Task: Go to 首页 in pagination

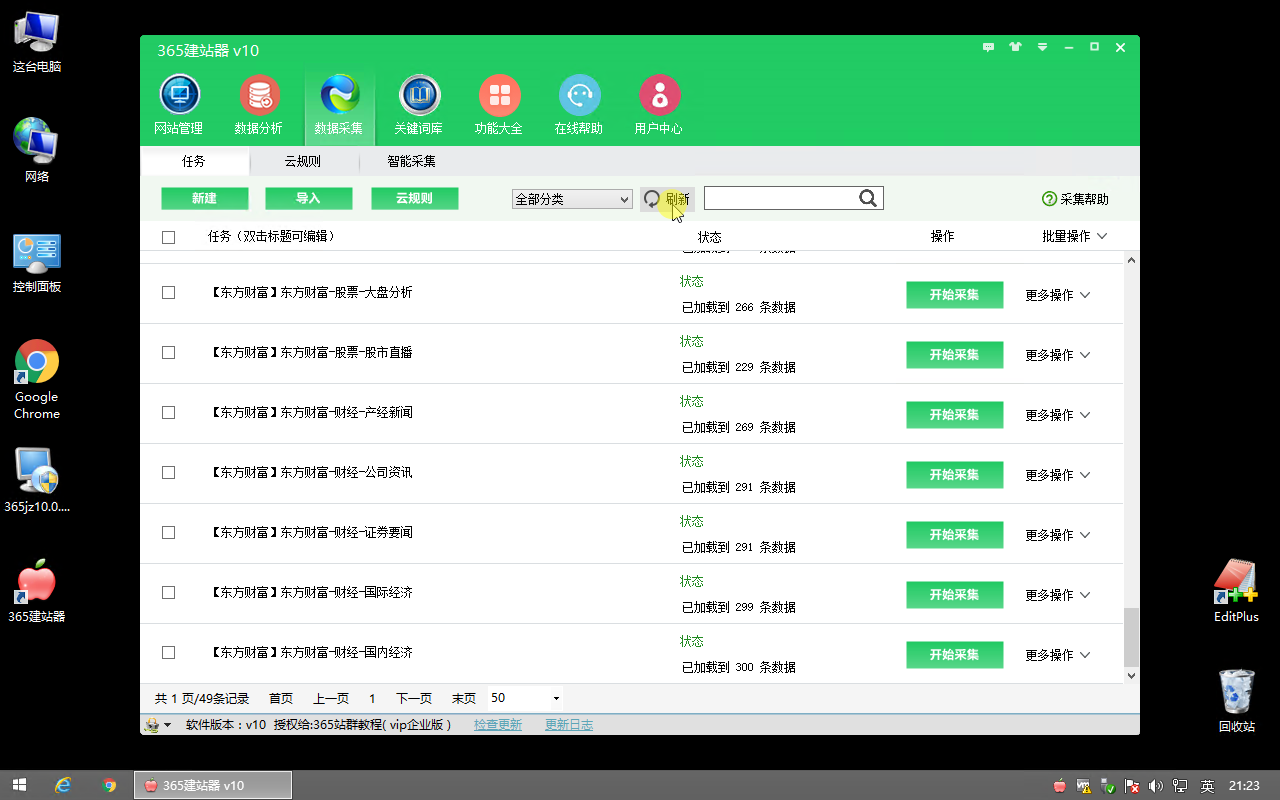Action: pos(281,698)
